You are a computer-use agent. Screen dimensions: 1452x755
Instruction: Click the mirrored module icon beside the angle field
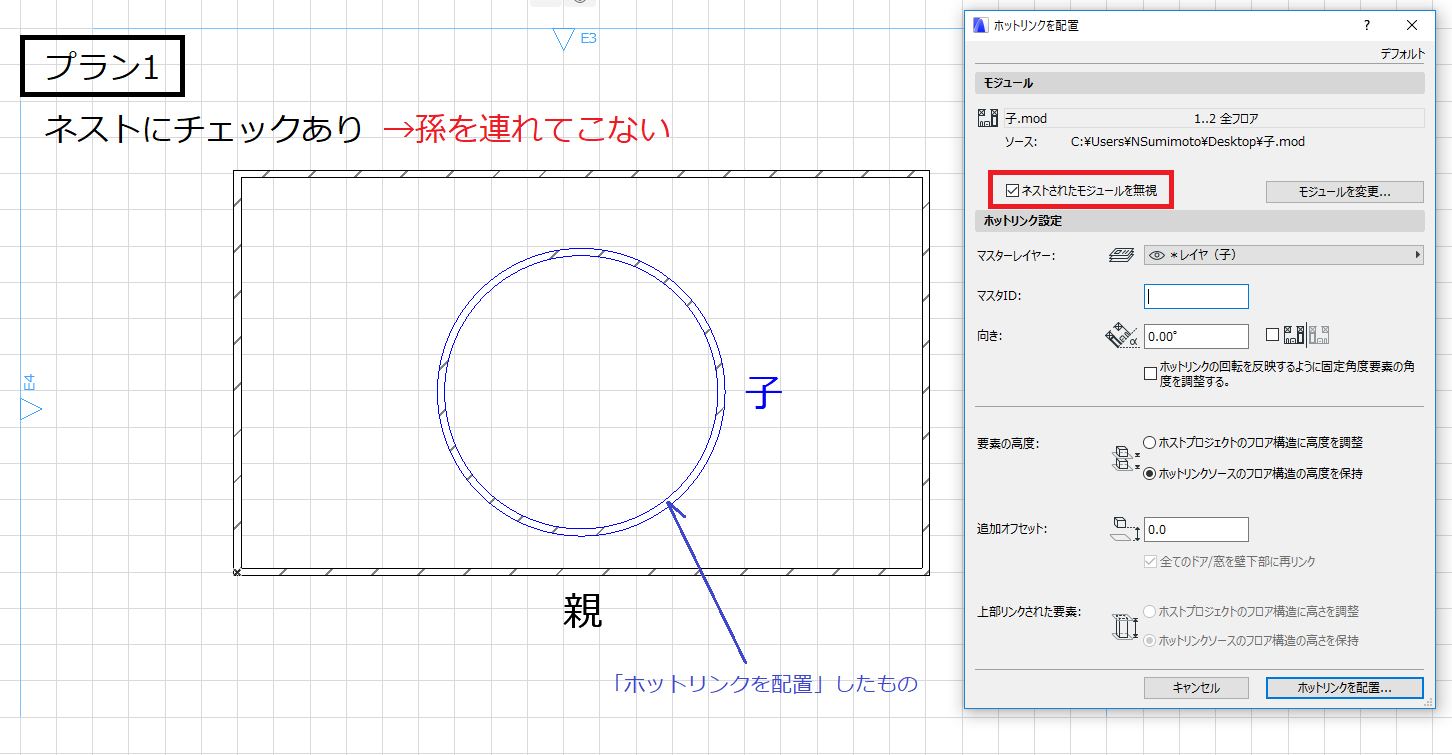(x=1294, y=336)
